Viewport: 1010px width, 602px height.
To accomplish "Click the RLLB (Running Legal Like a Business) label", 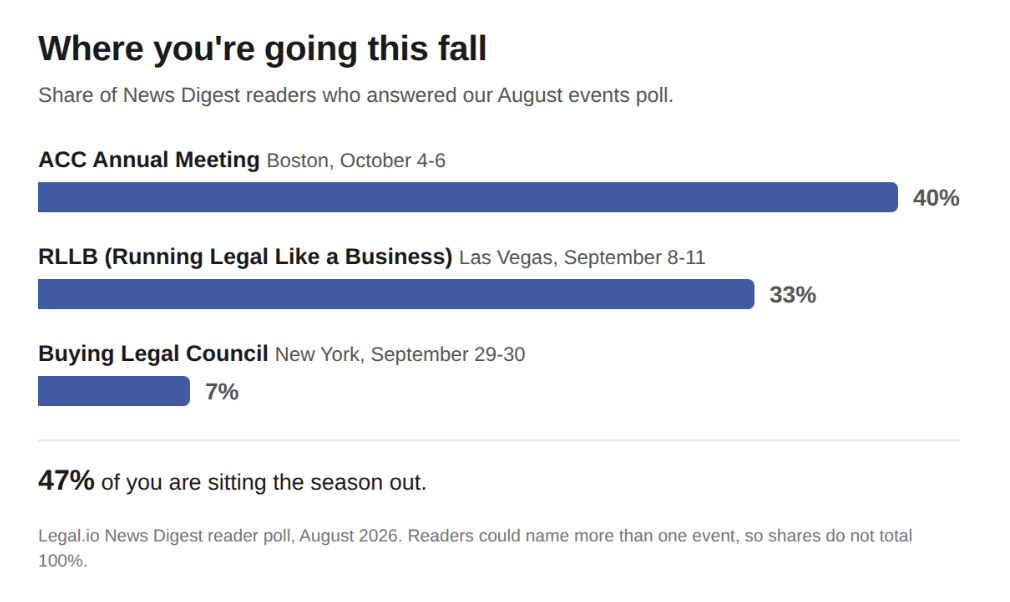I will coord(245,256).
